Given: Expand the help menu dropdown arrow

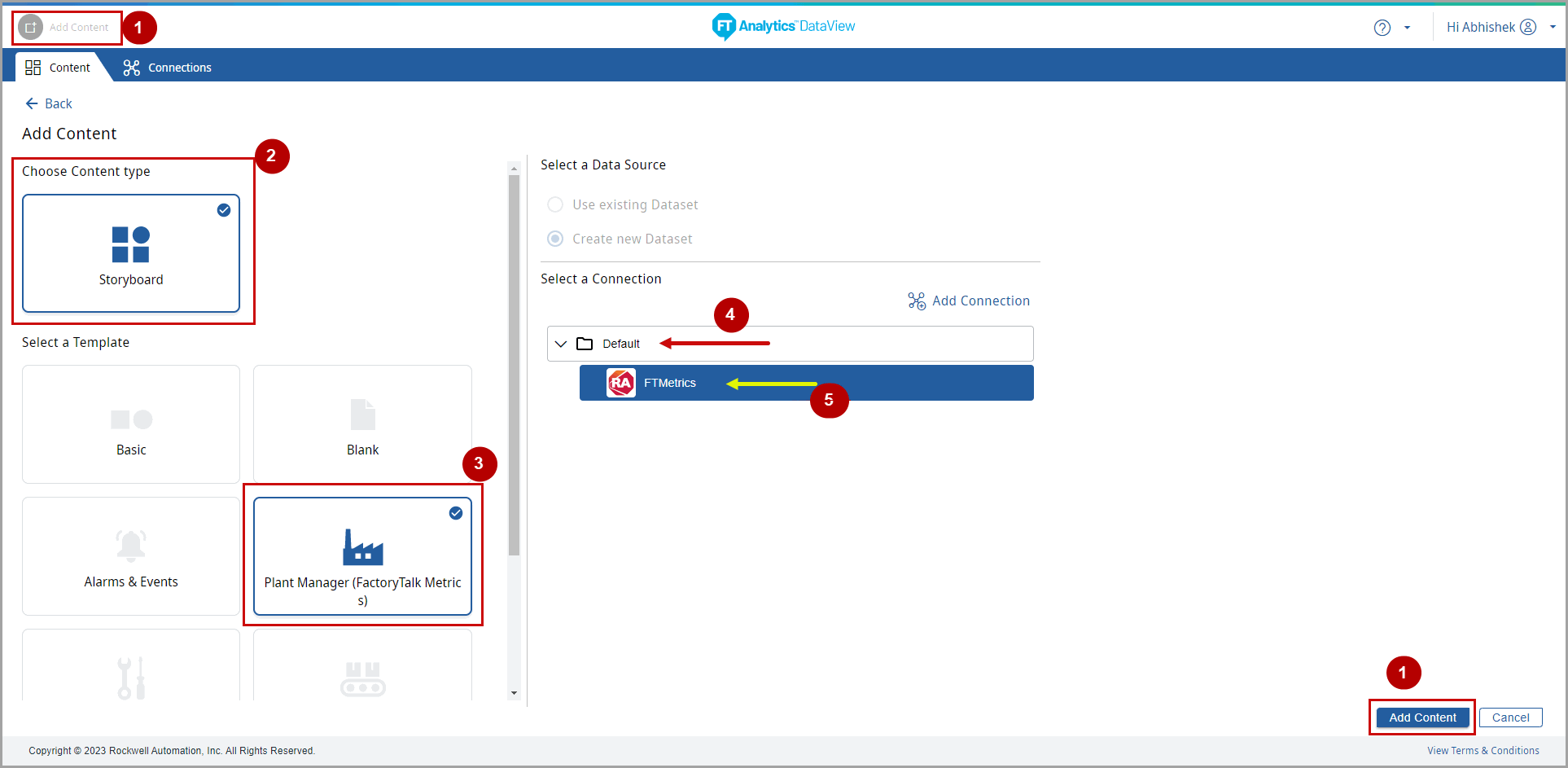Looking at the screenshot, I should point(1407,28).
